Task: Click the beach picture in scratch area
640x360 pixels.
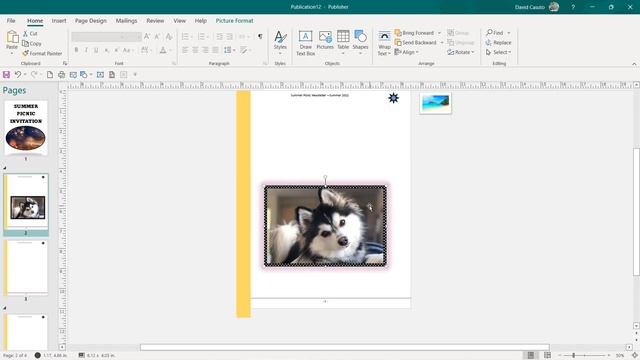Action: click(436, 103)
